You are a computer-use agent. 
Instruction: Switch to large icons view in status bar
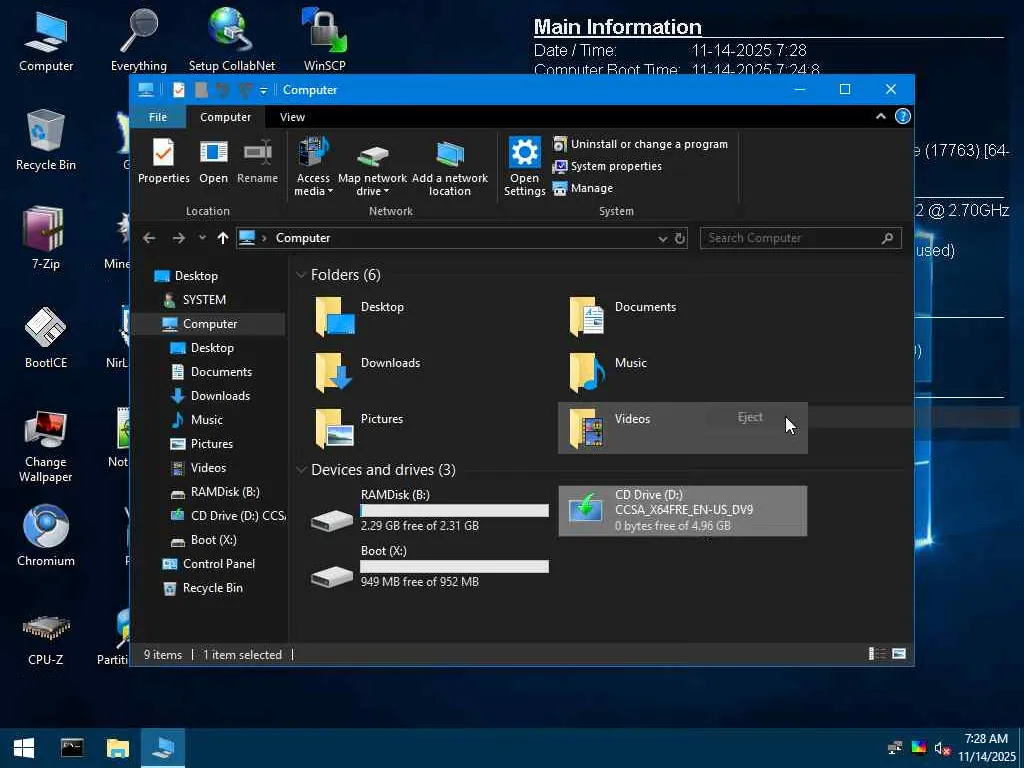899,654
